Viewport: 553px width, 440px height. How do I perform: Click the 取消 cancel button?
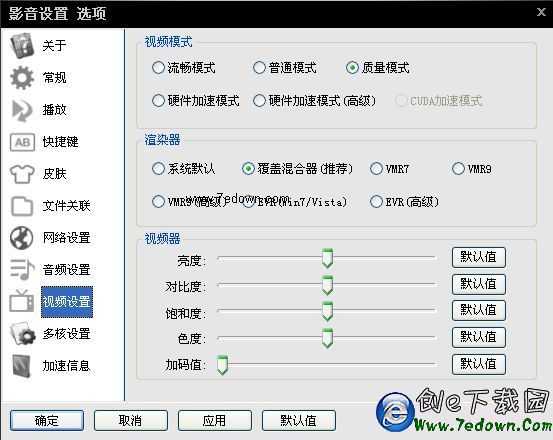tap(130, 420)
